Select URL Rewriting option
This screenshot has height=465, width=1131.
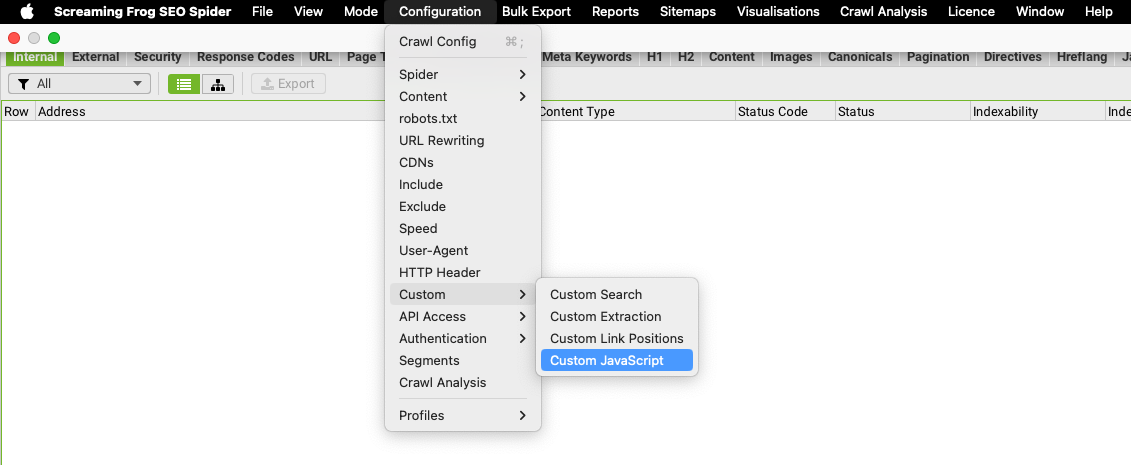[462, 141]
